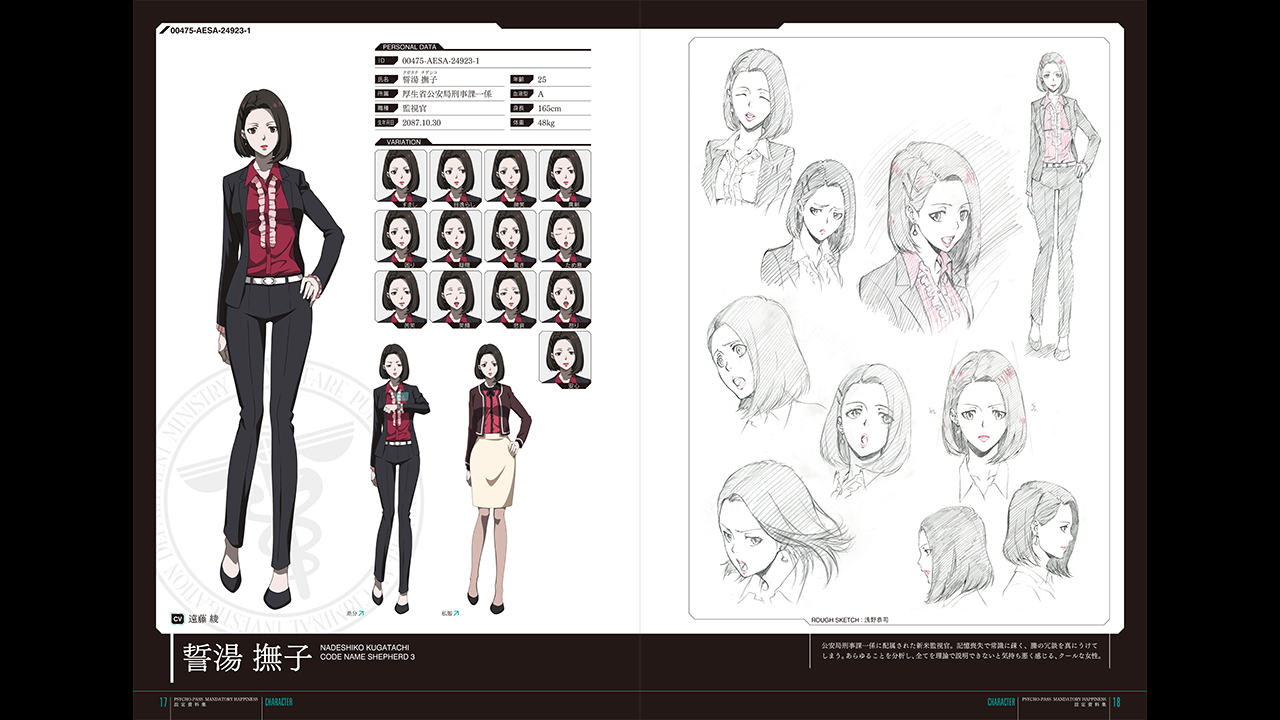The height and width of the screenshot is (720, 1280).
Task: Select the VARIATION section header
Action: click(404, 142)
